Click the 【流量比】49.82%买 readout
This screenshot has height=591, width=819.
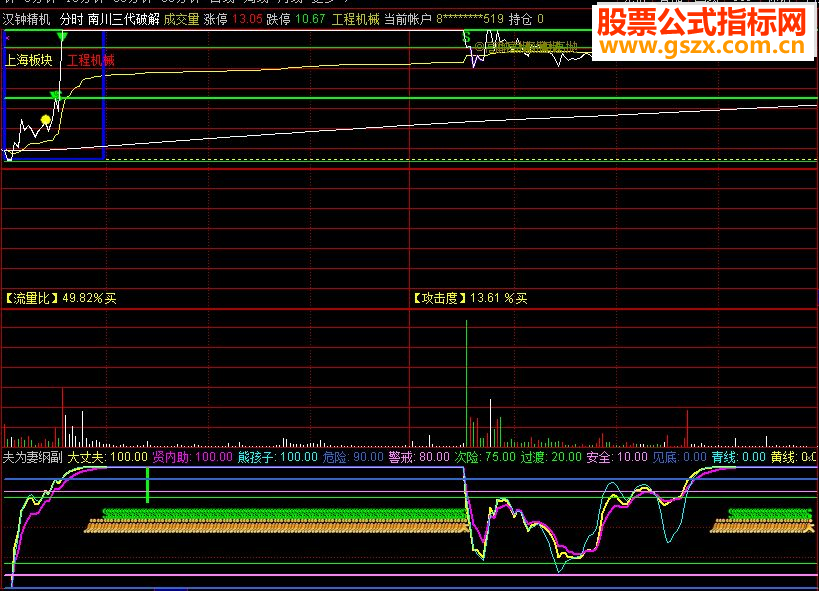tap(60, 298)
